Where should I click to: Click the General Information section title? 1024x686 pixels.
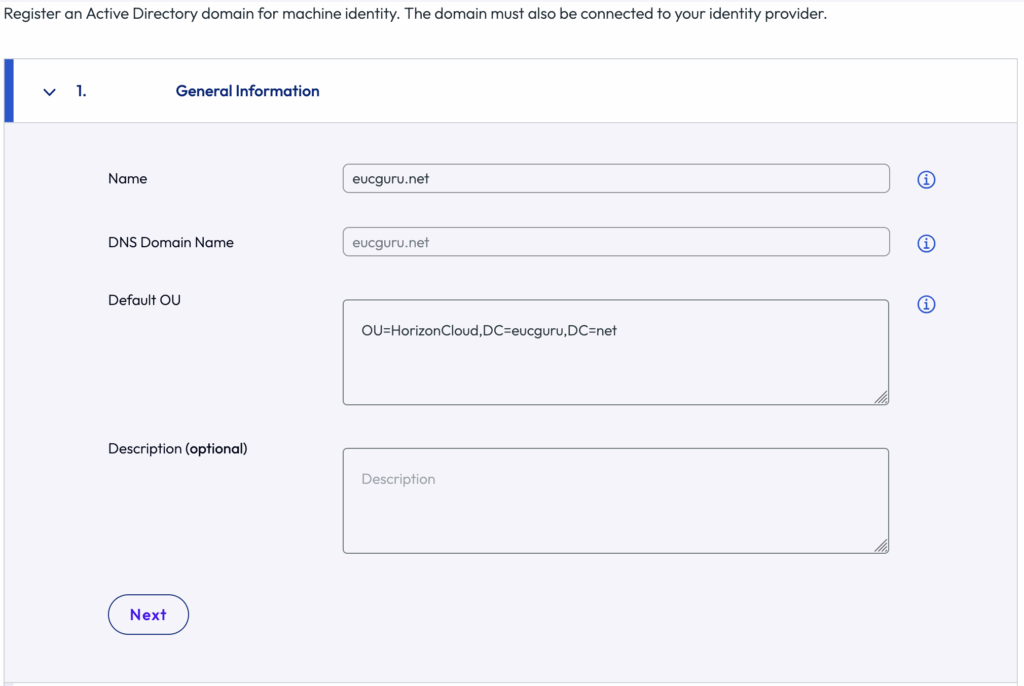pos(247,91)
